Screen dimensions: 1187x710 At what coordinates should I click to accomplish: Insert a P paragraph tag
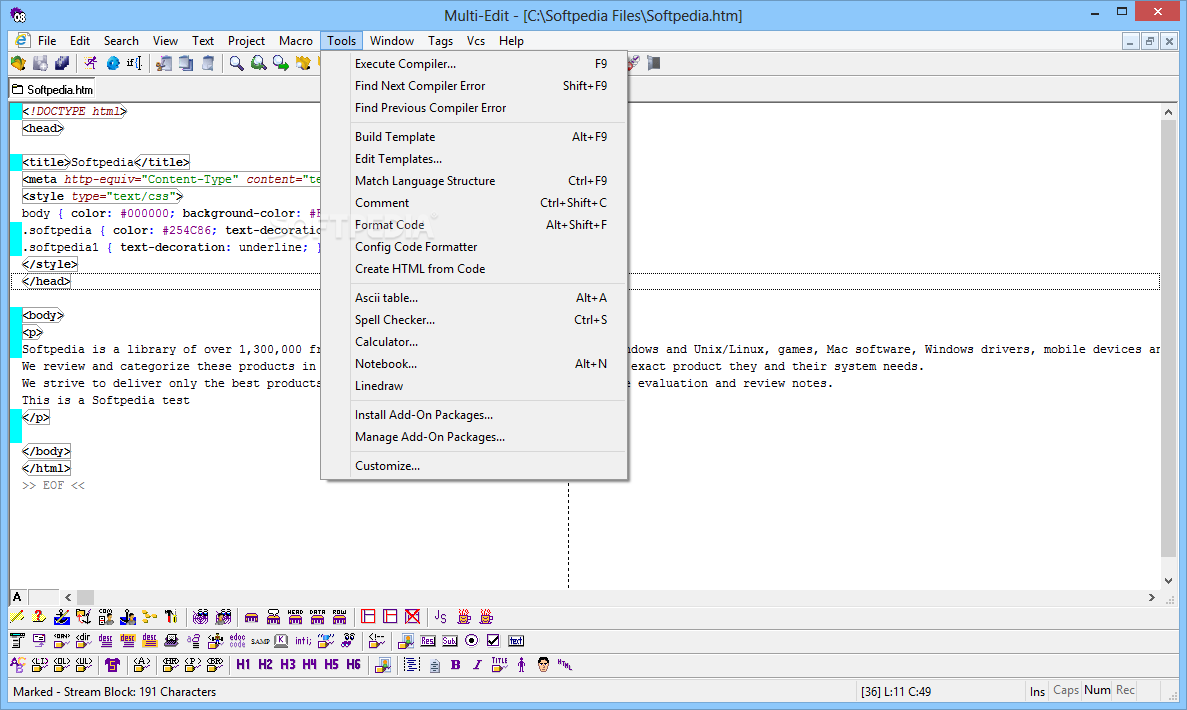[193, 665]
